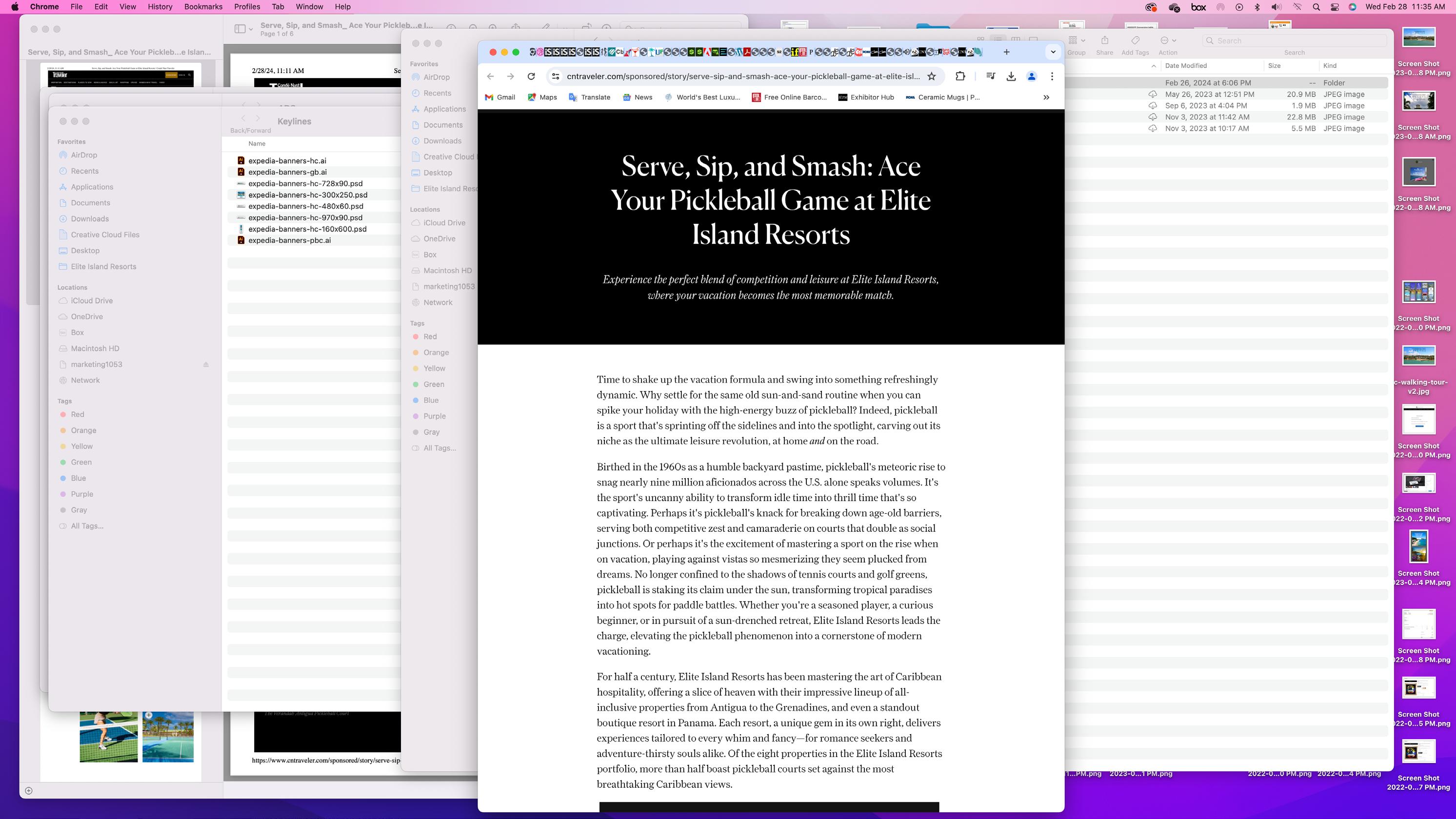Click the volume icon in menu bar
1456x819 pixels.
point(1276,7)
